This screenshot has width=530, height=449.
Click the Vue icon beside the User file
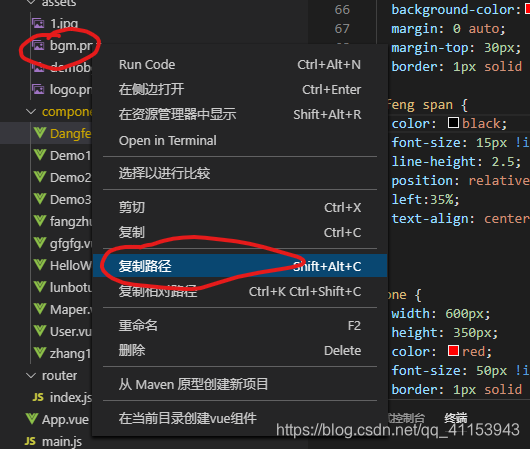click(40, 331)
